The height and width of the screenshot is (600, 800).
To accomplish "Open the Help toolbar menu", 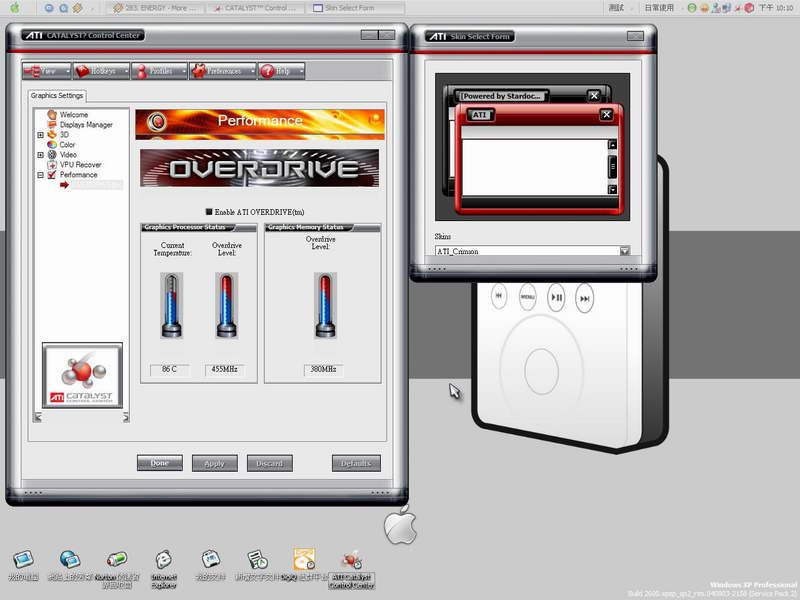I will pos(281,71).
